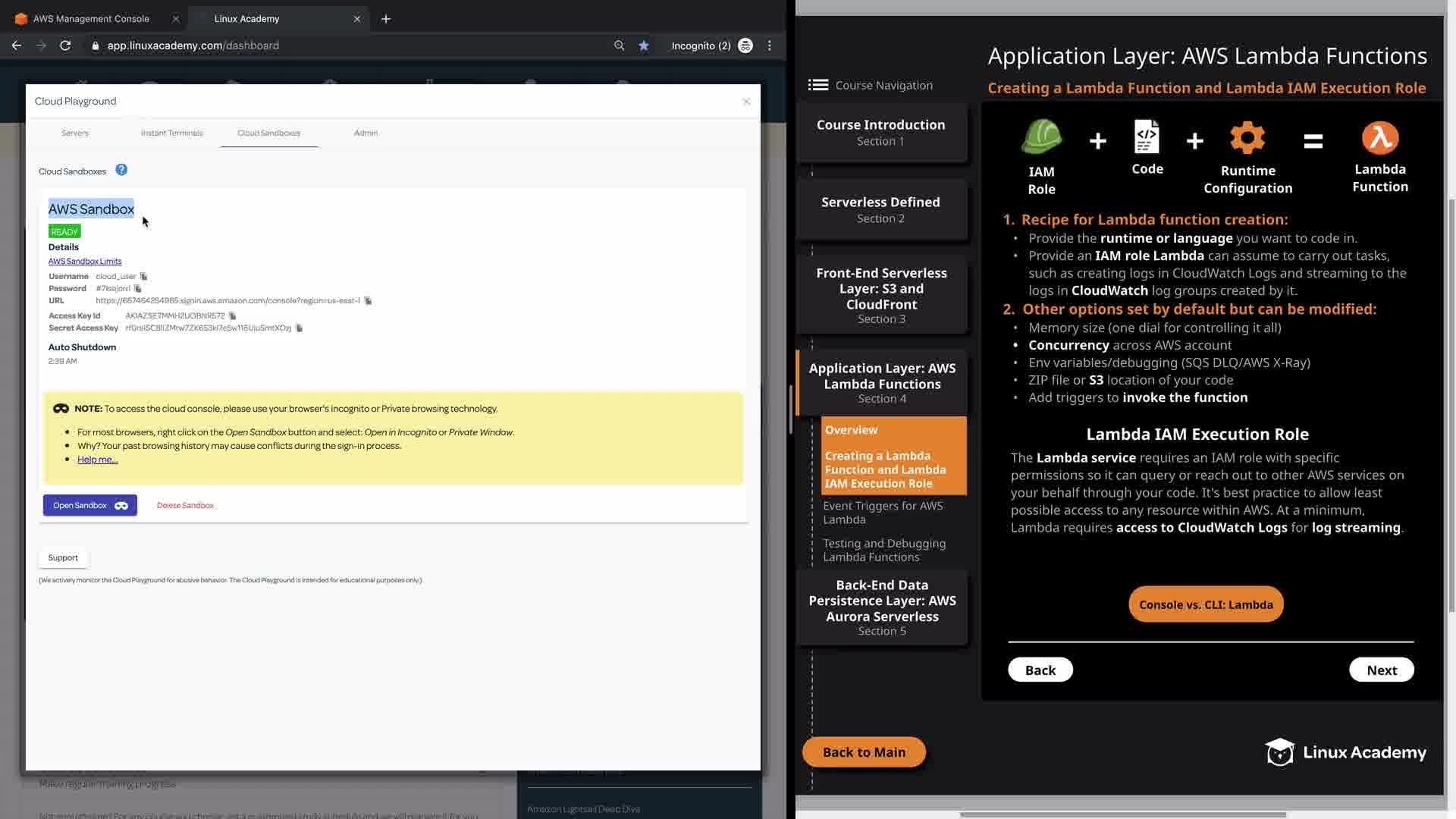
Task: Bookmark page with the star icon
Action: coord(644,45)
